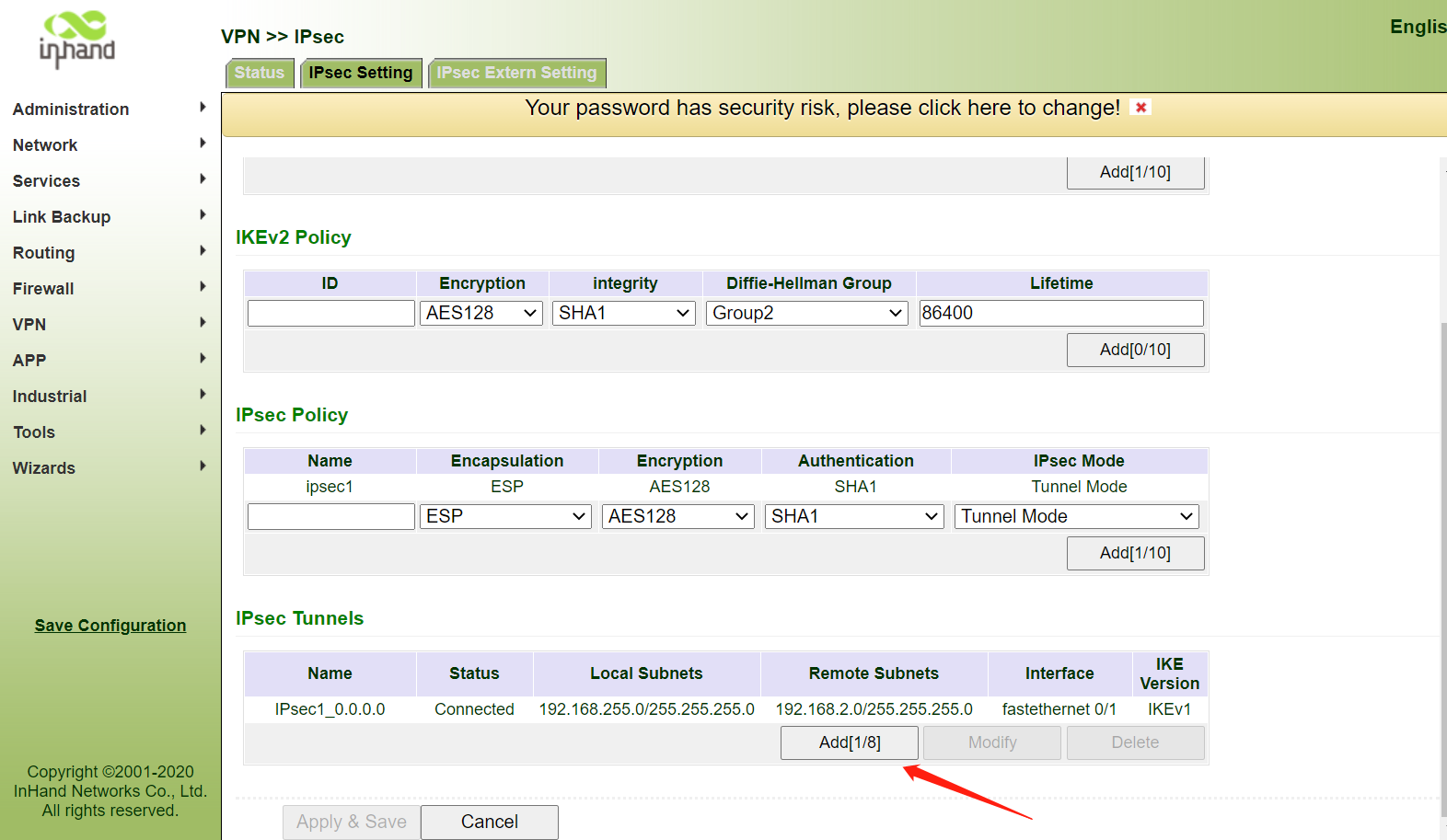Click Add[1/10] in IPsec Policy

(x=1135, y=553)
